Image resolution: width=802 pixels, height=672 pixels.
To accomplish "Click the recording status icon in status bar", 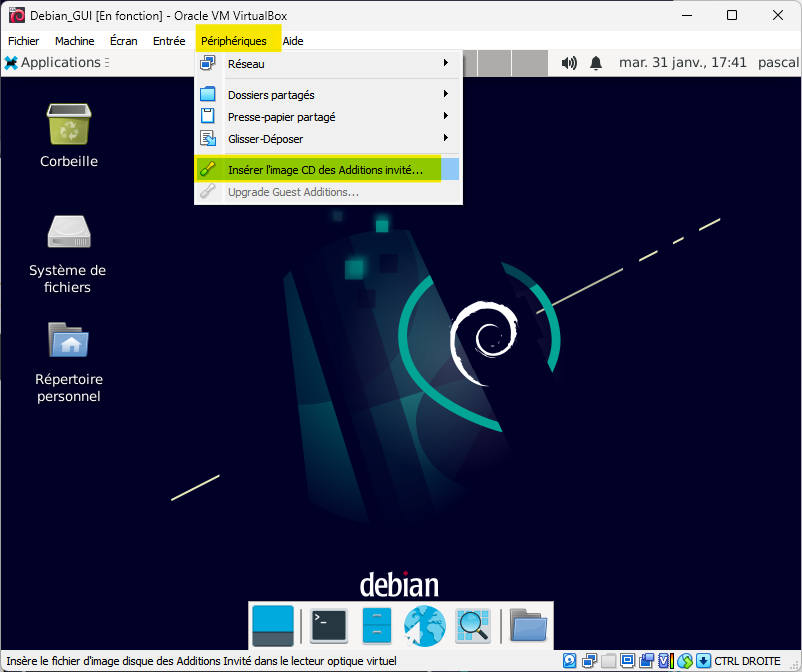I will [646, 661].
